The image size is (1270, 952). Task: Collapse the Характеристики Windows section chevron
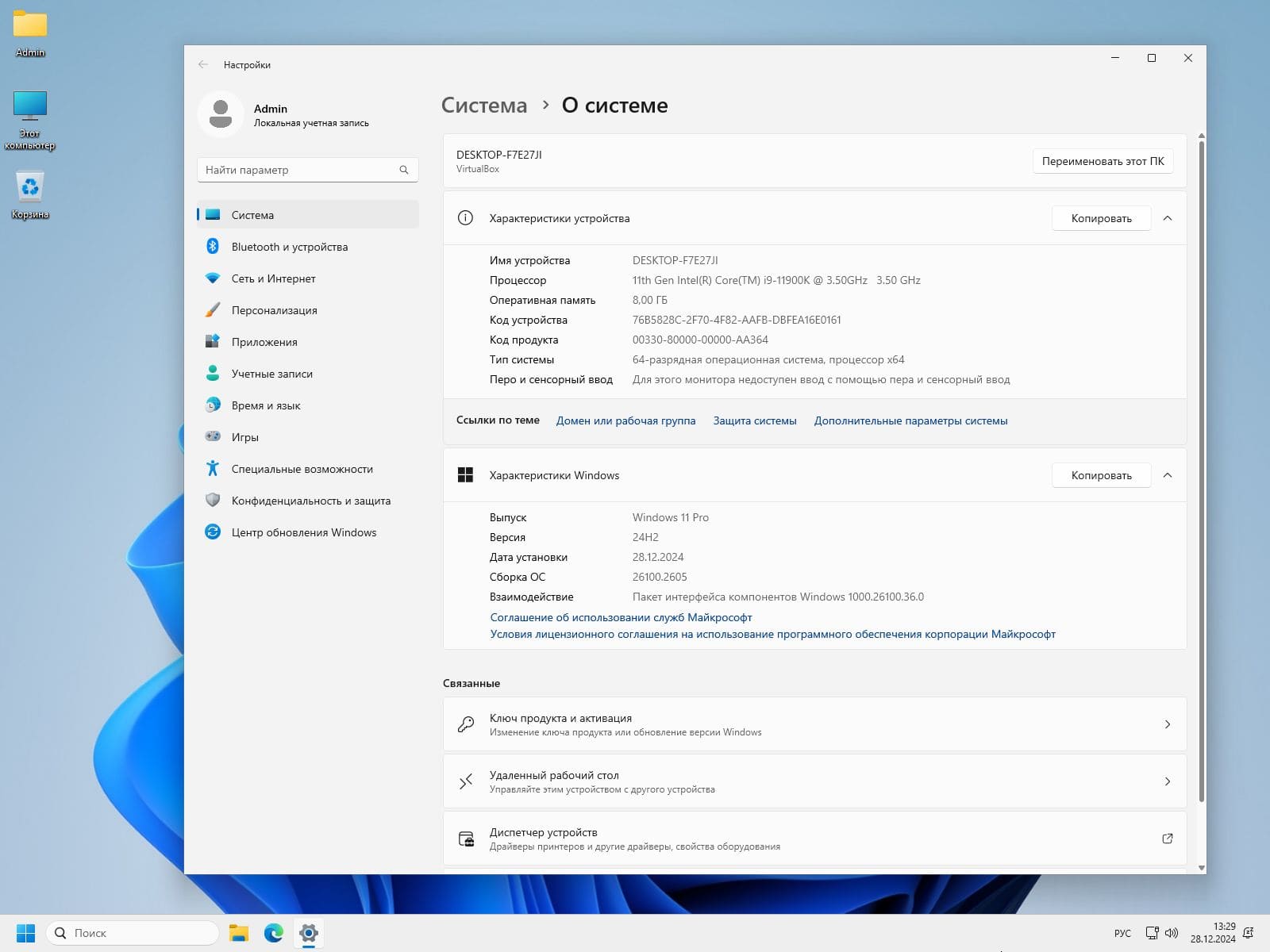point(1168,475)
